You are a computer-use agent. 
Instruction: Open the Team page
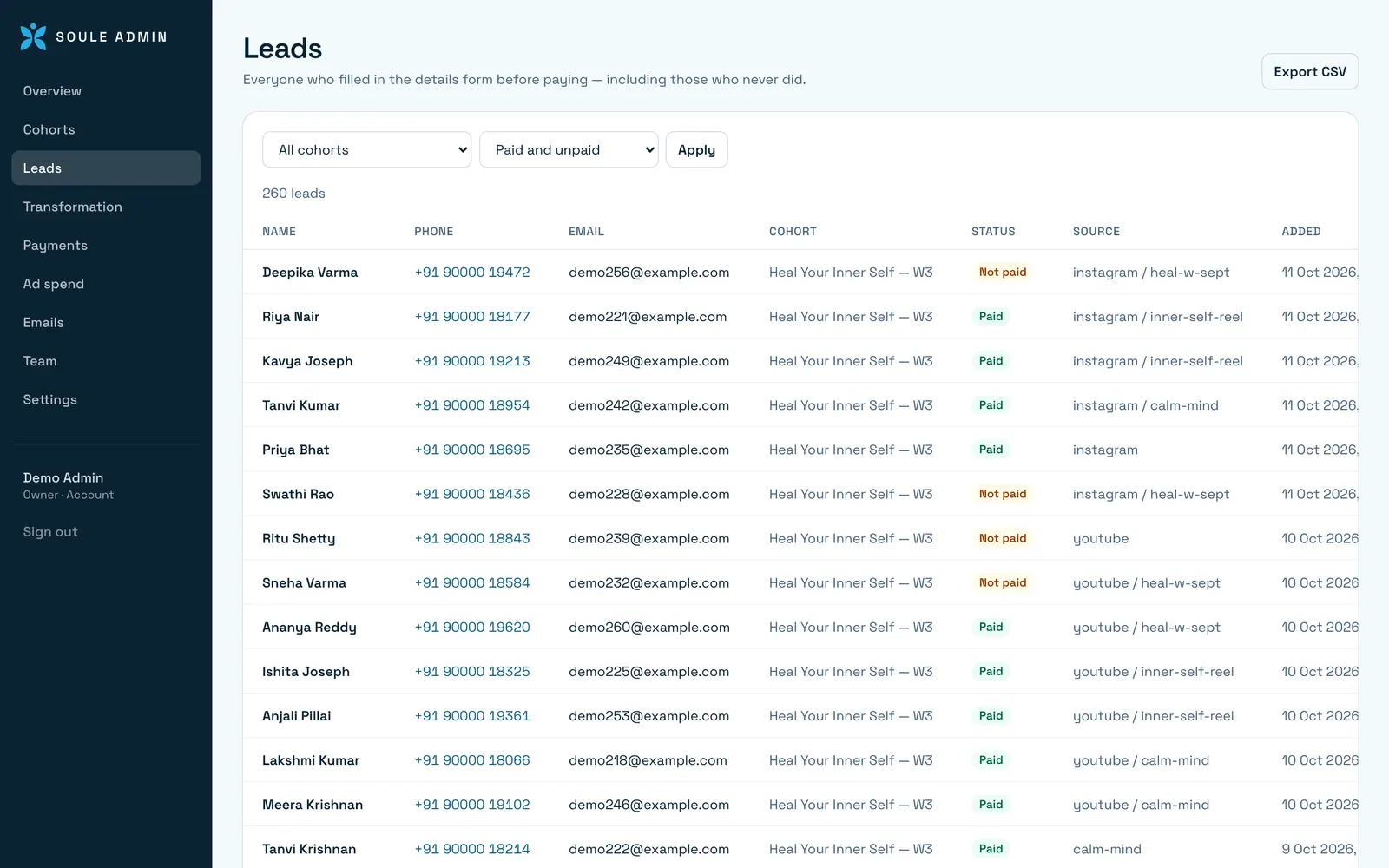coord(106,361)
